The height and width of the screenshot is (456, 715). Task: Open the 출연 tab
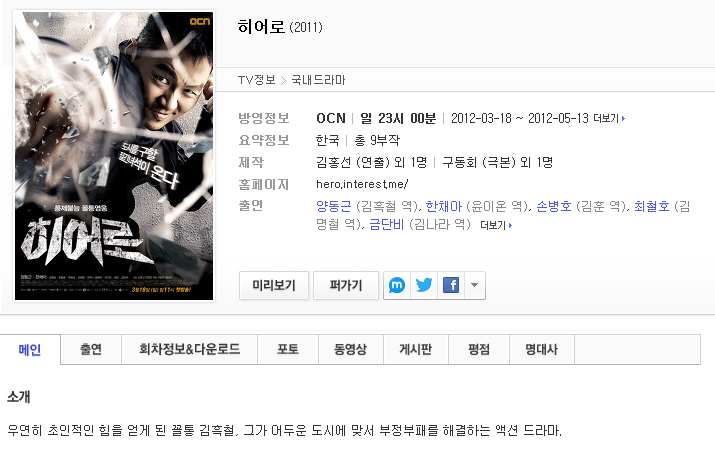91,349
